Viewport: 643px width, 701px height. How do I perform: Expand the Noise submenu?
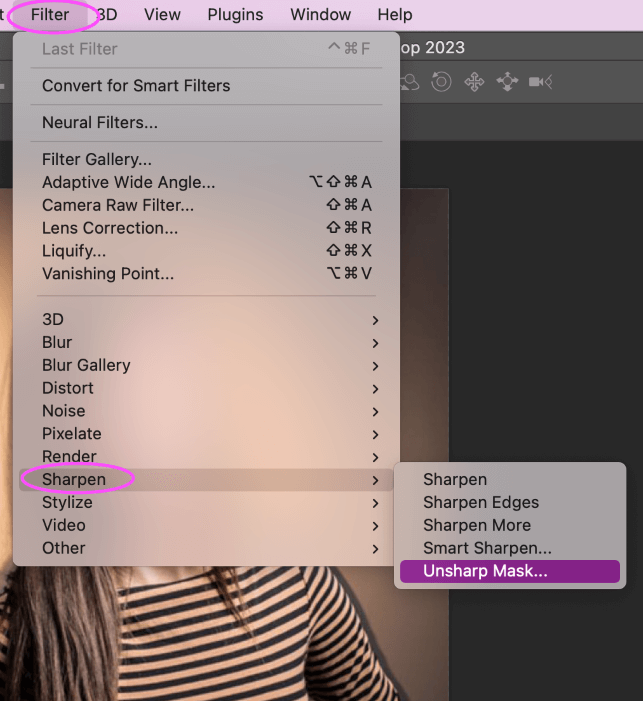206,411
